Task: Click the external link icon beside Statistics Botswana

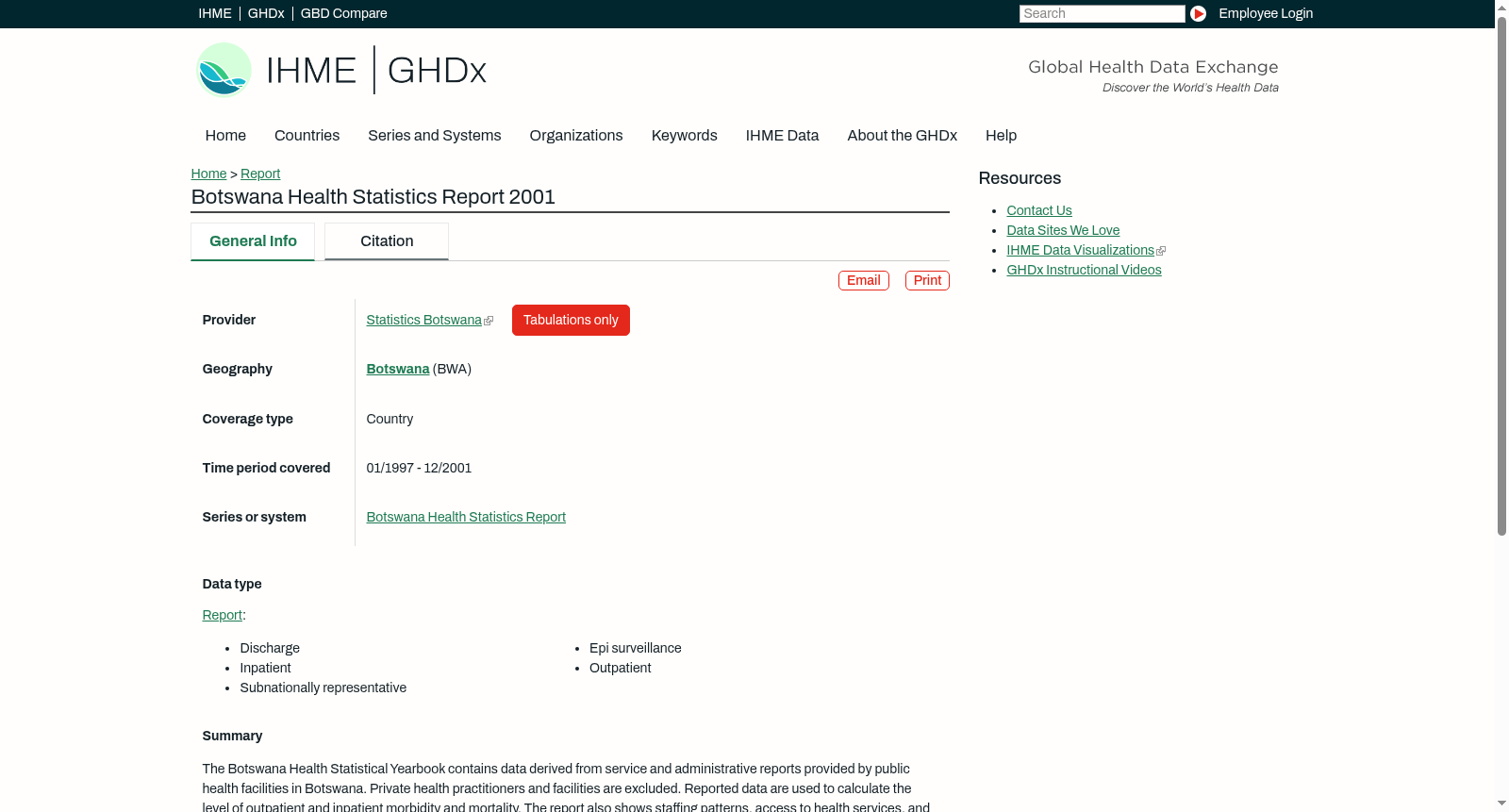Action: [x=489, y=321]
